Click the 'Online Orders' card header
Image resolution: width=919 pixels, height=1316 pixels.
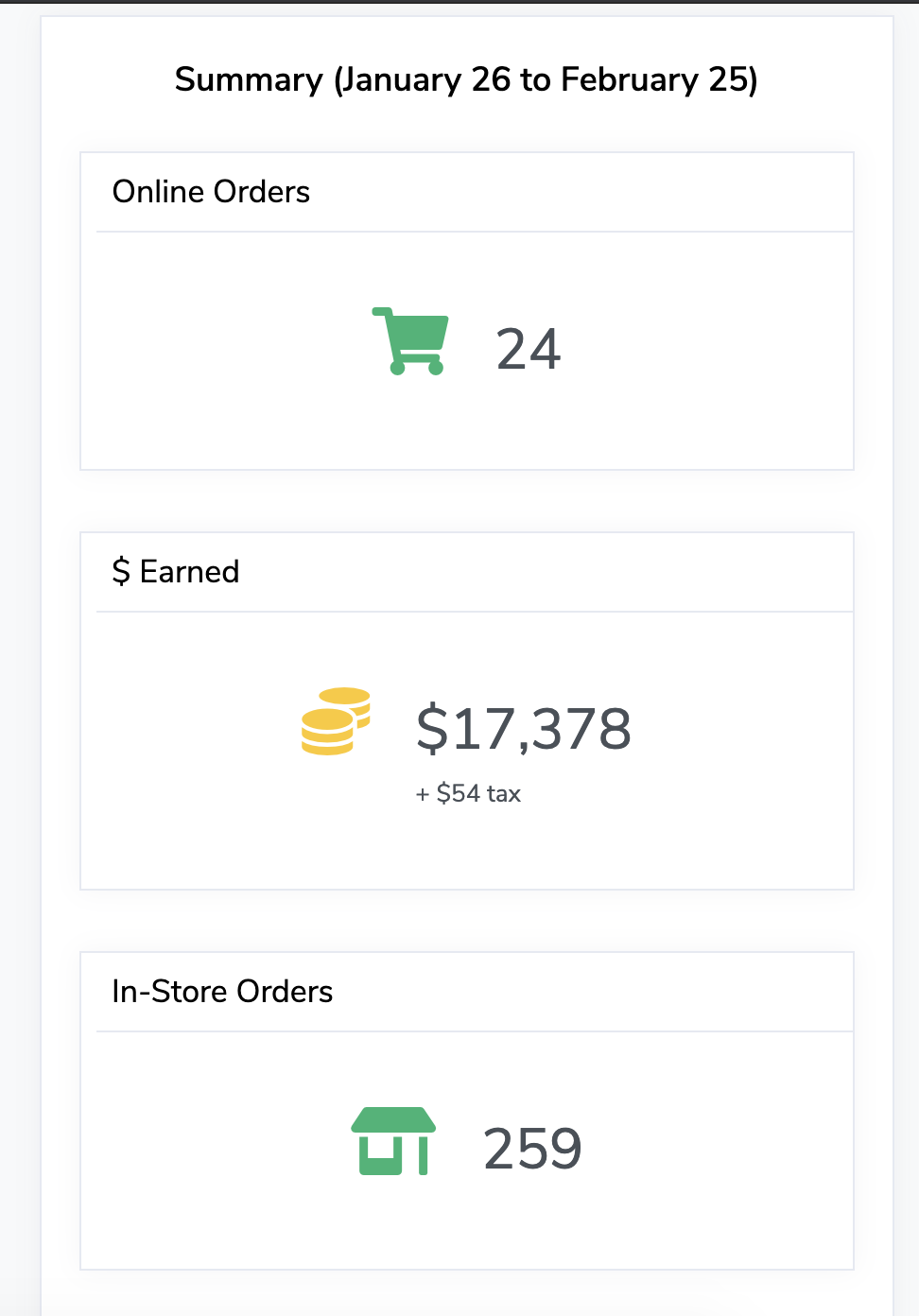[x=467, y=192]
